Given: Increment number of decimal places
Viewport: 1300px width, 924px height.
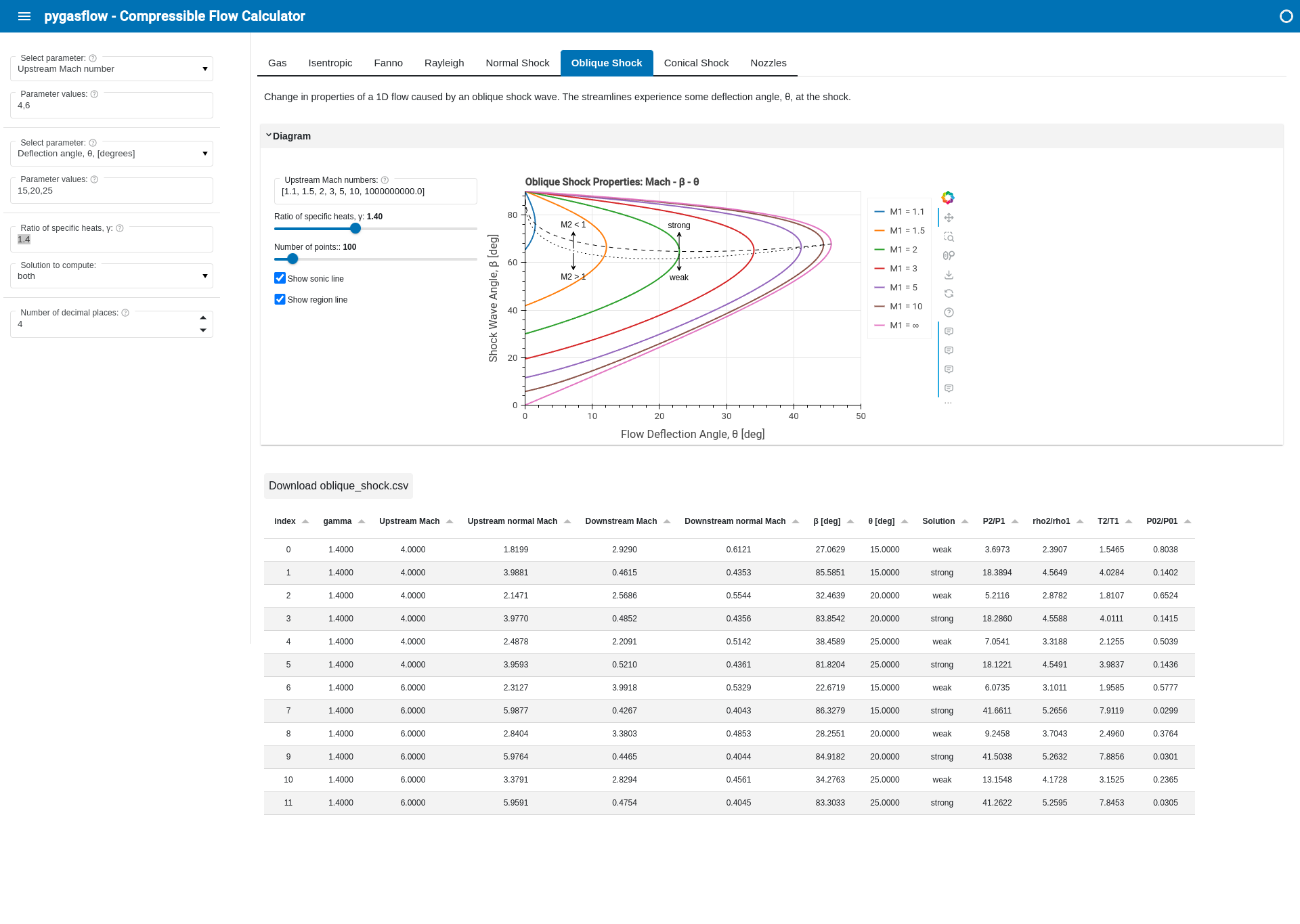Looking at the screenshot, I should [203, 318].
